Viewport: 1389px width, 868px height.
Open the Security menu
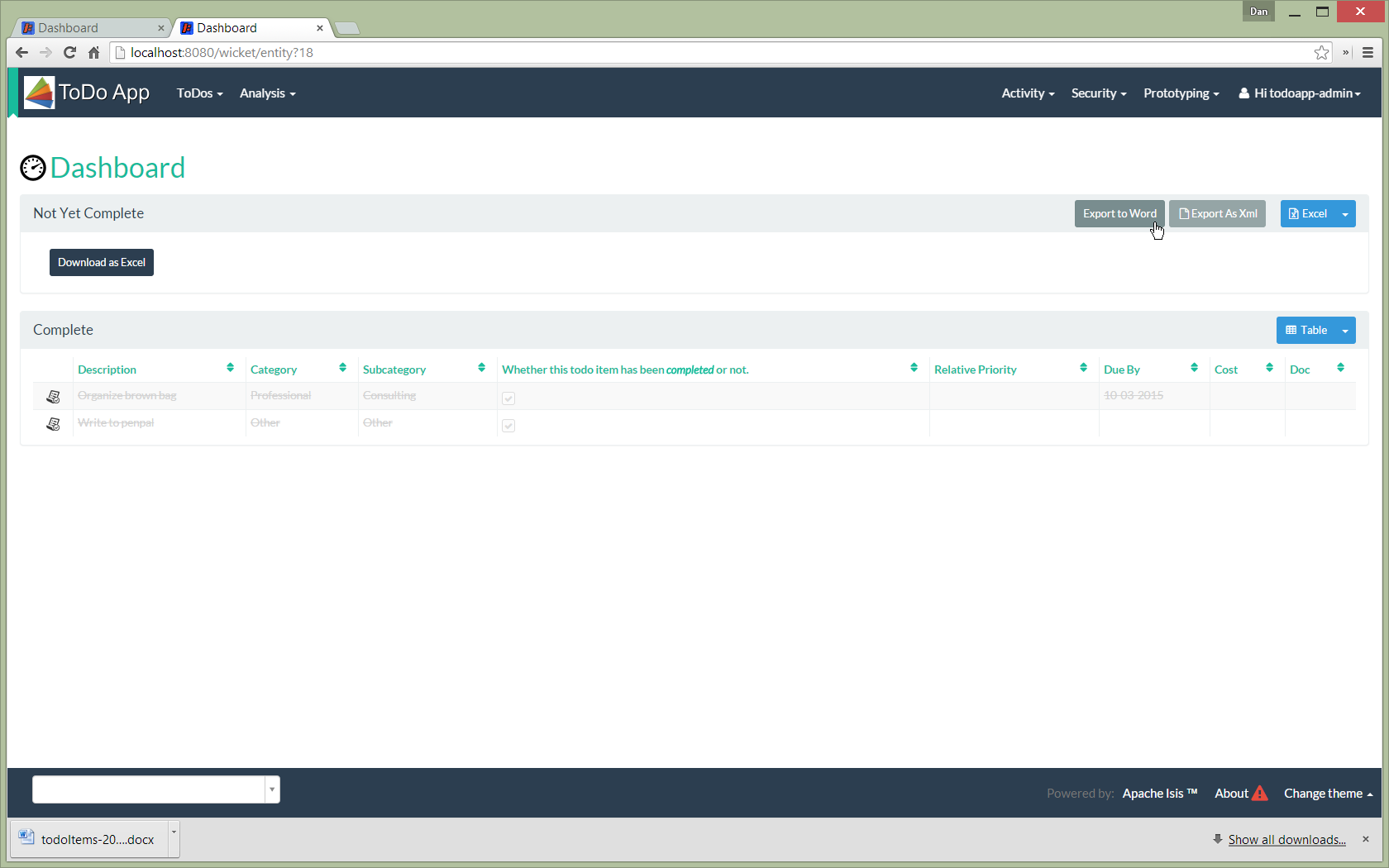tap(1098, 93)
